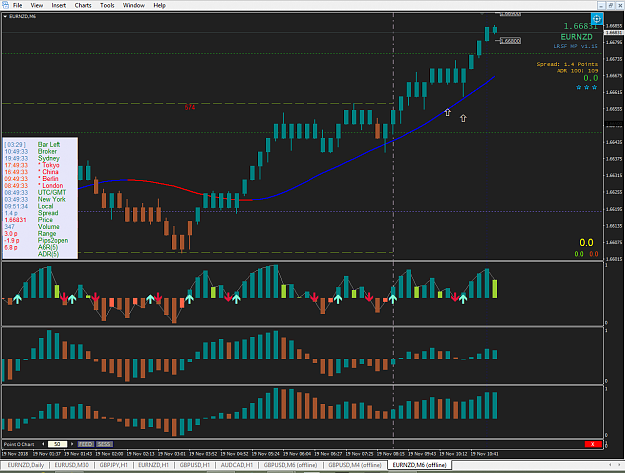Click the red X button in bottom panel
This screenshot has height=473, width=625.
pyautogui.click(x=593, y=444)
